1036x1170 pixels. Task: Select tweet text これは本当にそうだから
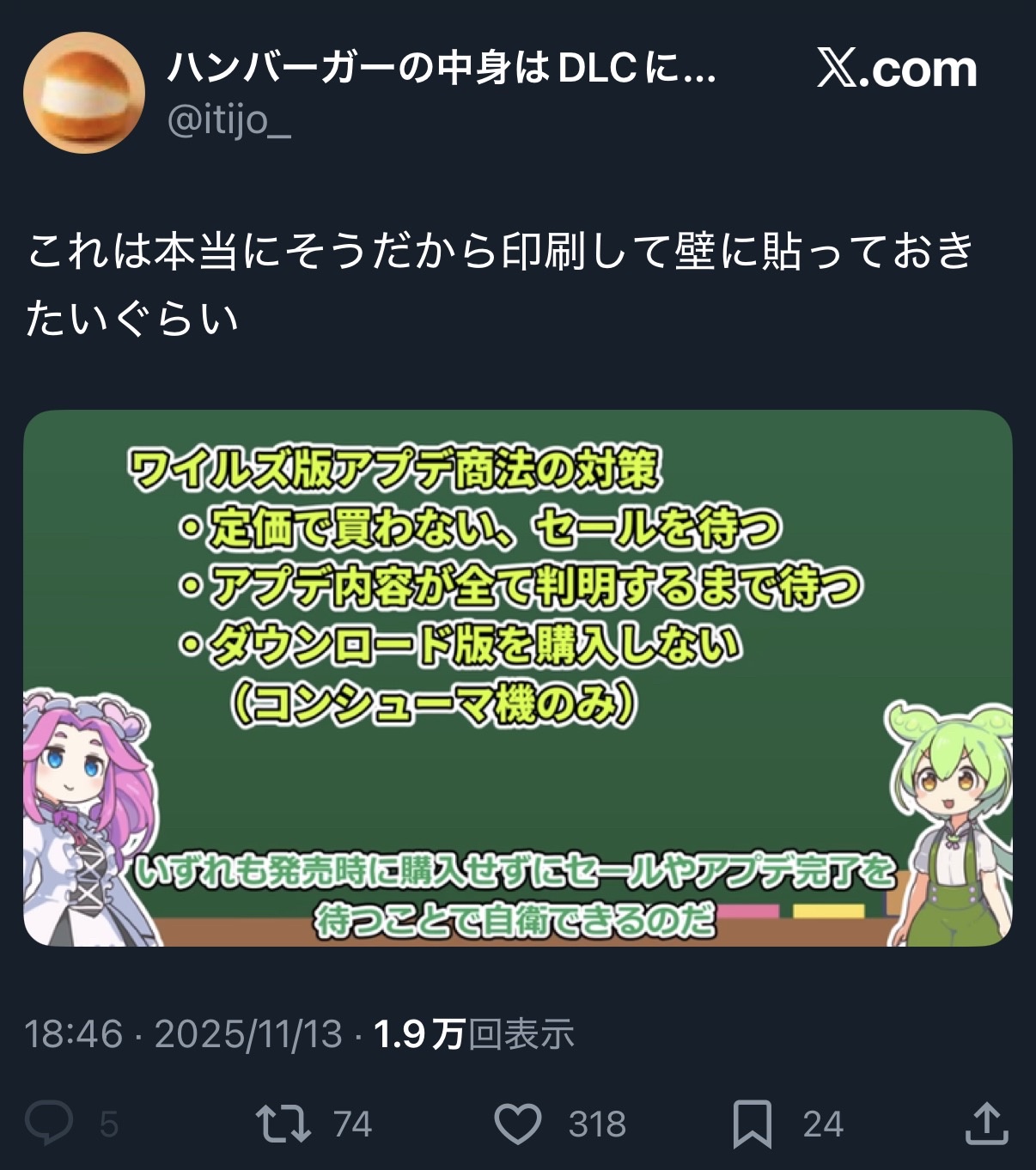[261, 251]
